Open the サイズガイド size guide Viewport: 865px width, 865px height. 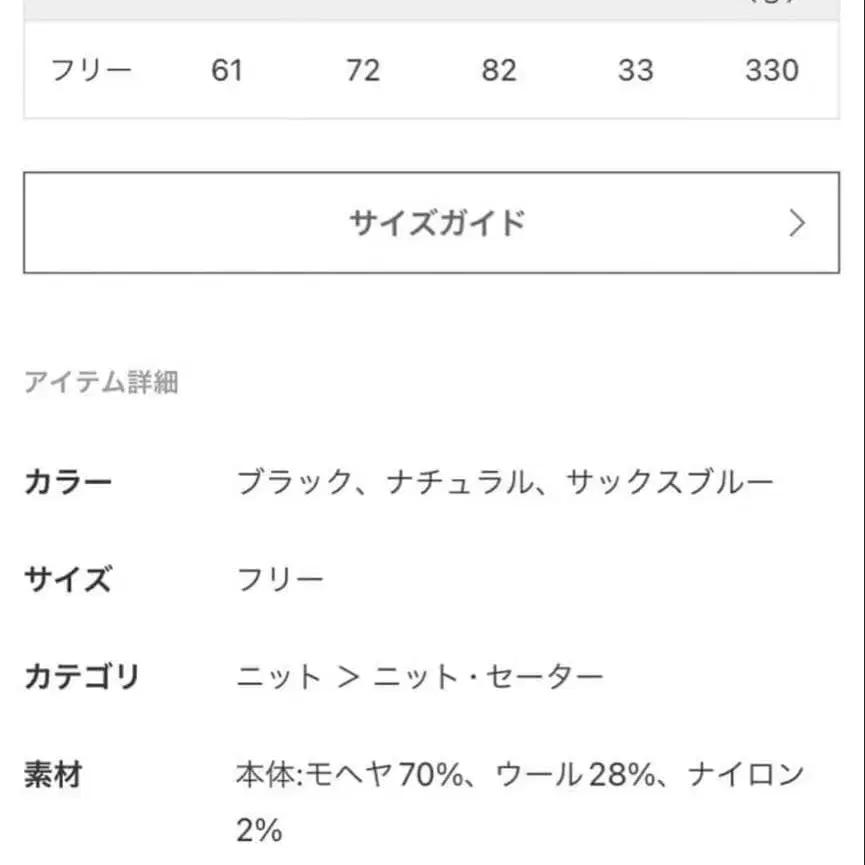pyautogui.click(x=437, y=222)
